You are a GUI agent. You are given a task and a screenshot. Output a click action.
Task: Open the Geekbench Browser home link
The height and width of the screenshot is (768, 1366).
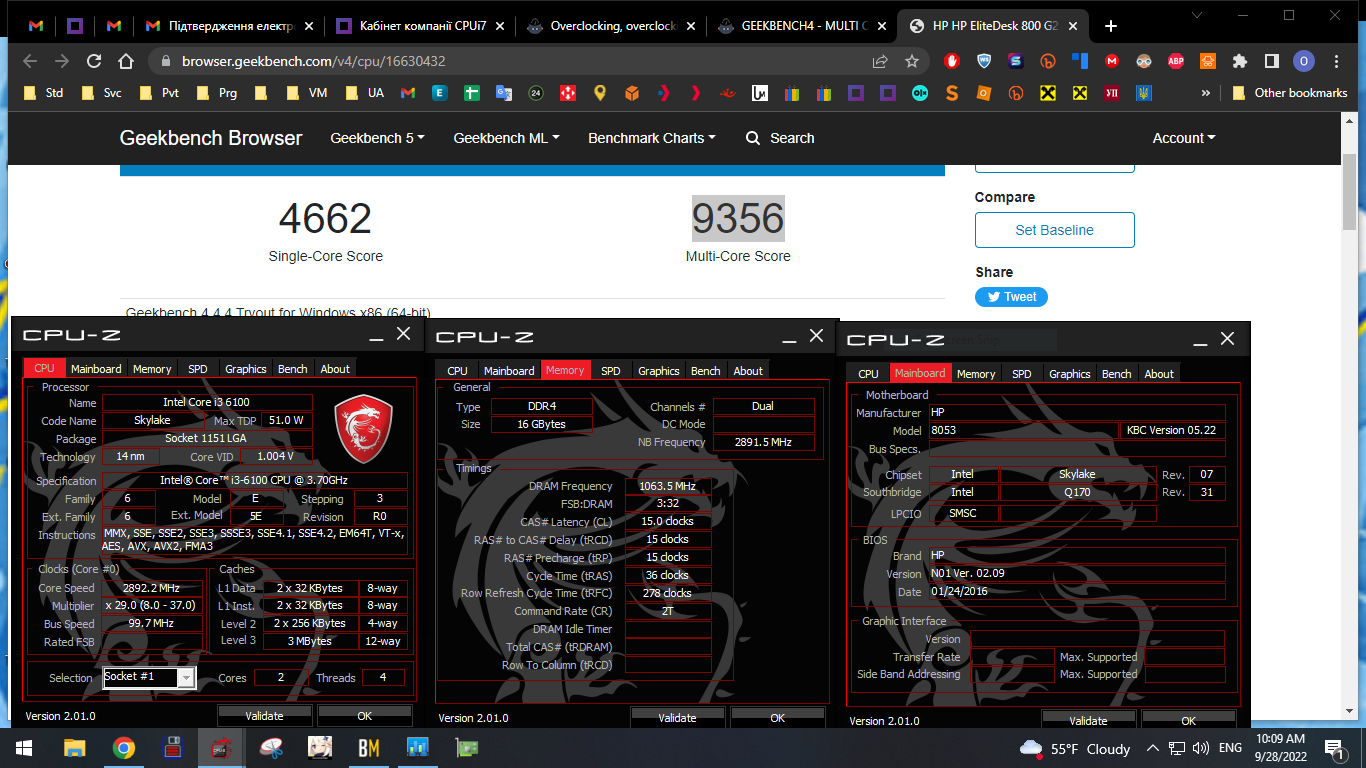(x=211, y=138)
